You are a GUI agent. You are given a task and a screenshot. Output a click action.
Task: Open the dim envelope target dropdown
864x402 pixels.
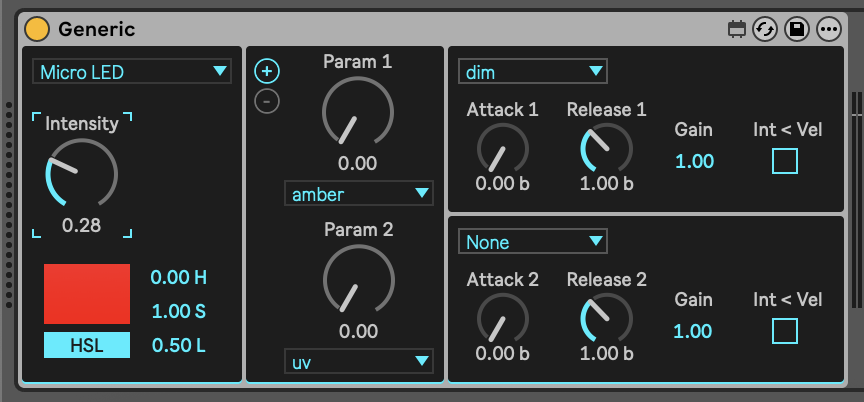pos(532,71)
